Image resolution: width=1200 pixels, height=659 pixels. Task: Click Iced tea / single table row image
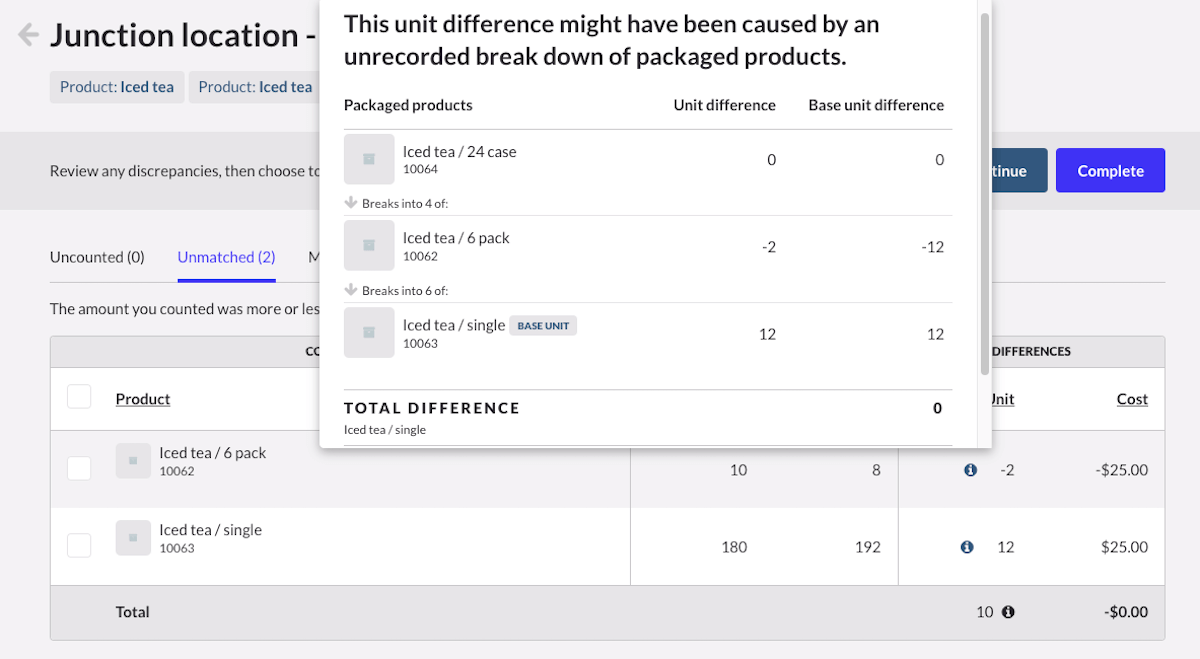tap(133, 538)
